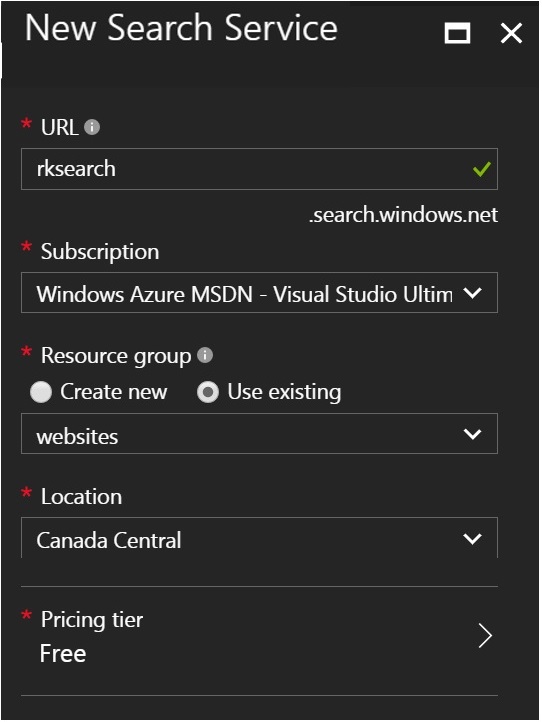542x722 pixels.
Task: Click the Subscription label
Action: coord(100,252)
